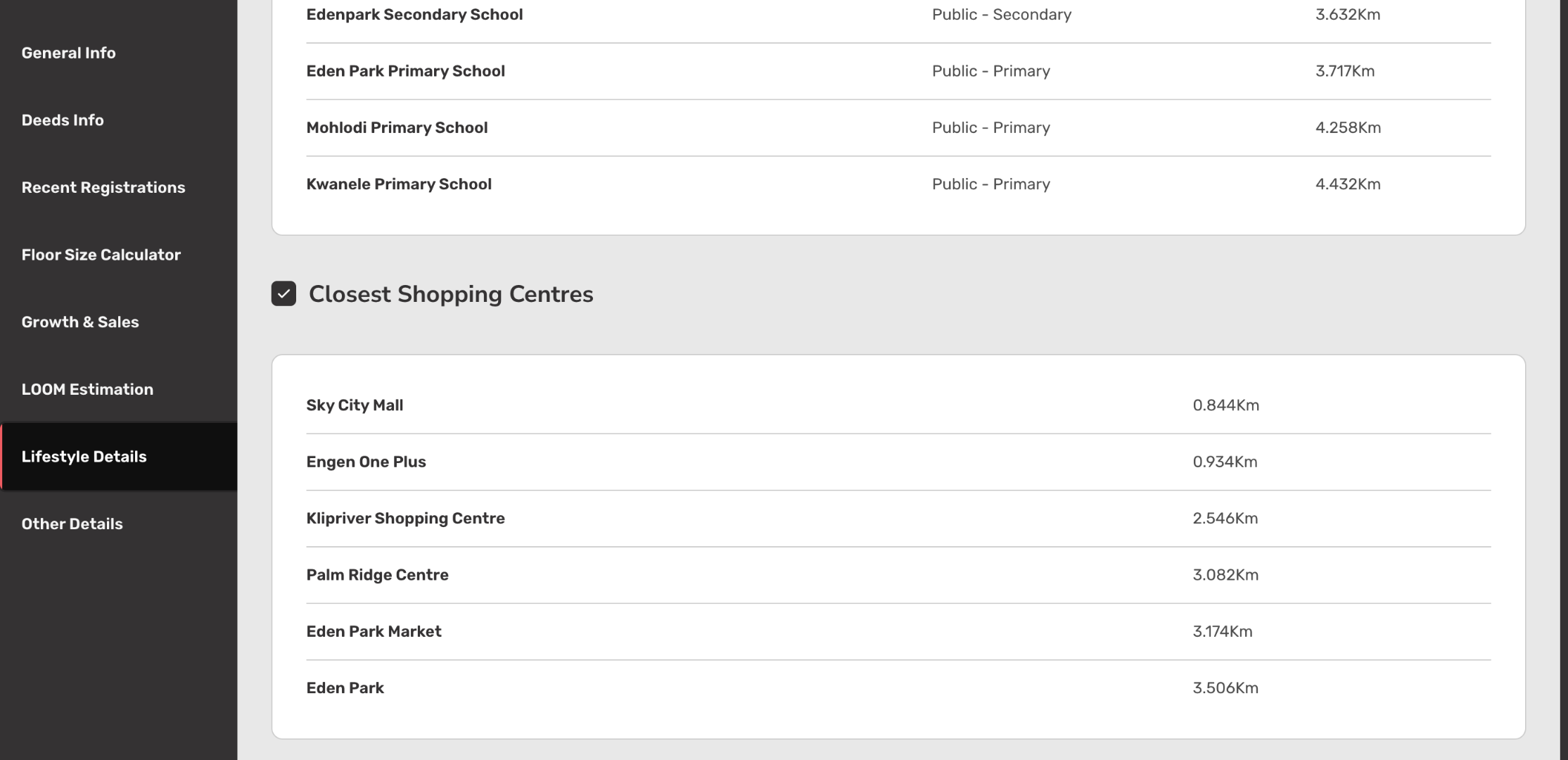Screen dimensions: 1568x760
Task: Click Mohlodi Primary School entry
Action: pos(397,127)
